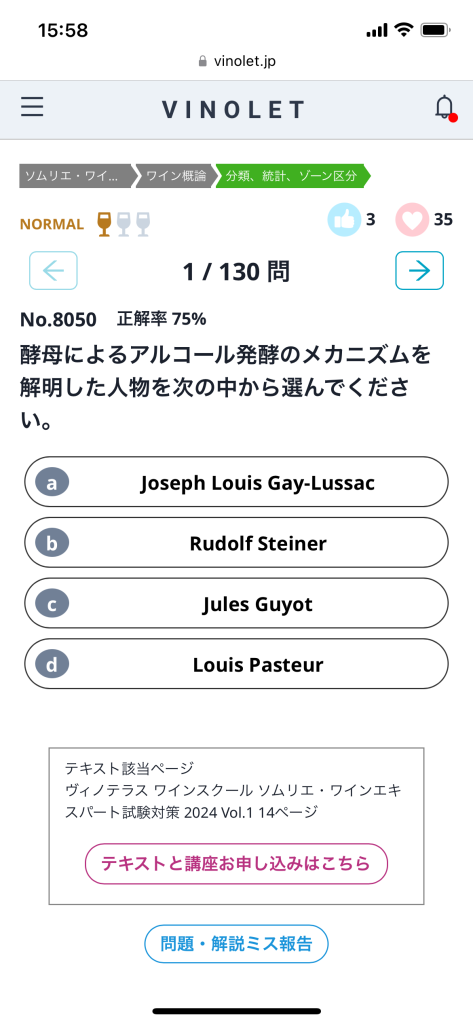Click the lock icon beside vinolet.jp

(x=203, y=61)
